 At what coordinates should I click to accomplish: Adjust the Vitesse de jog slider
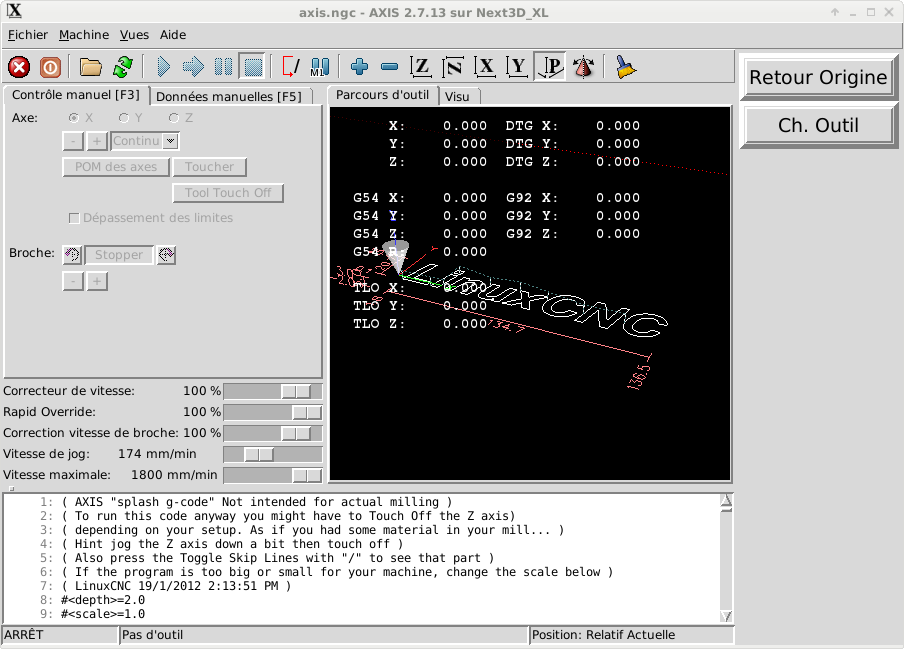[273, 454]
